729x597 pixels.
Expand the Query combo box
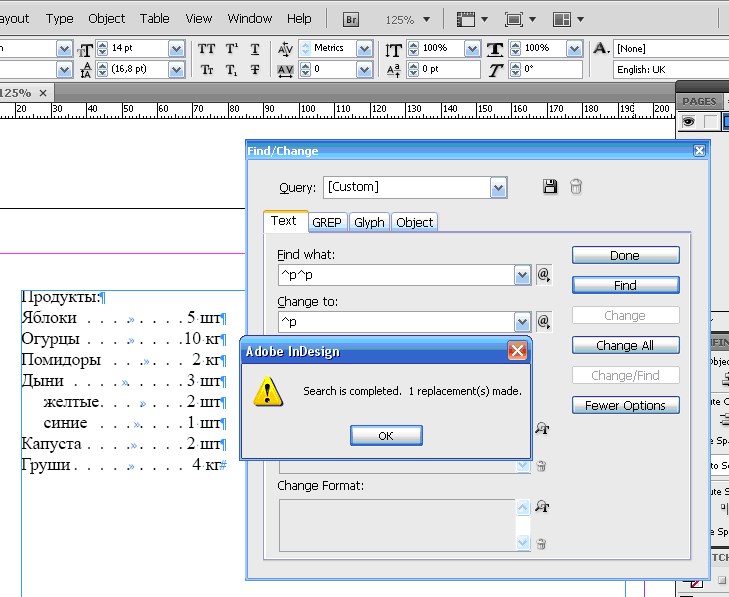pyautogui.click(x=498, y=188)
